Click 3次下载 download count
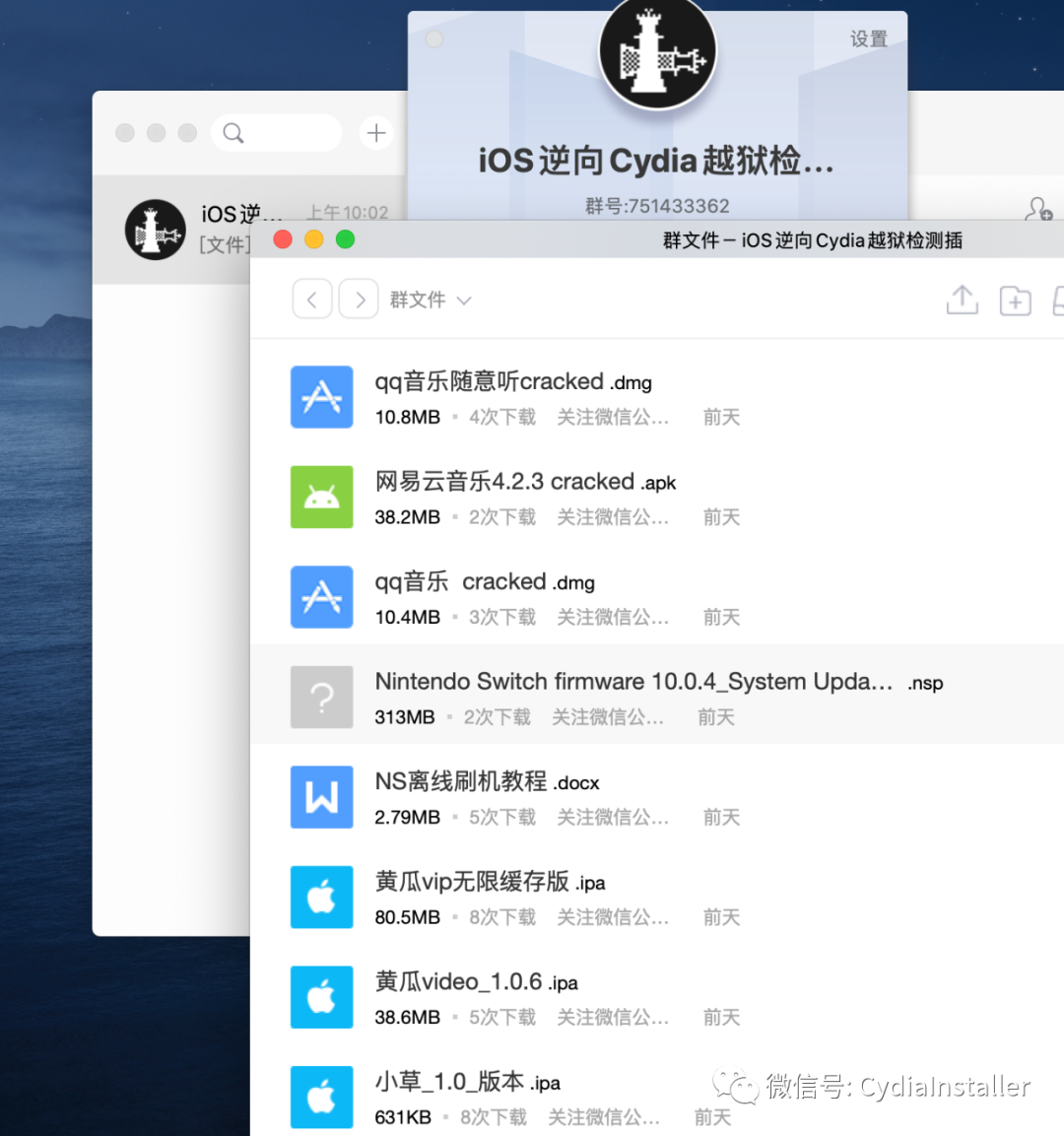Image resolution: width=1064 pixels, height=1136 pixels. tap(501, 618)
